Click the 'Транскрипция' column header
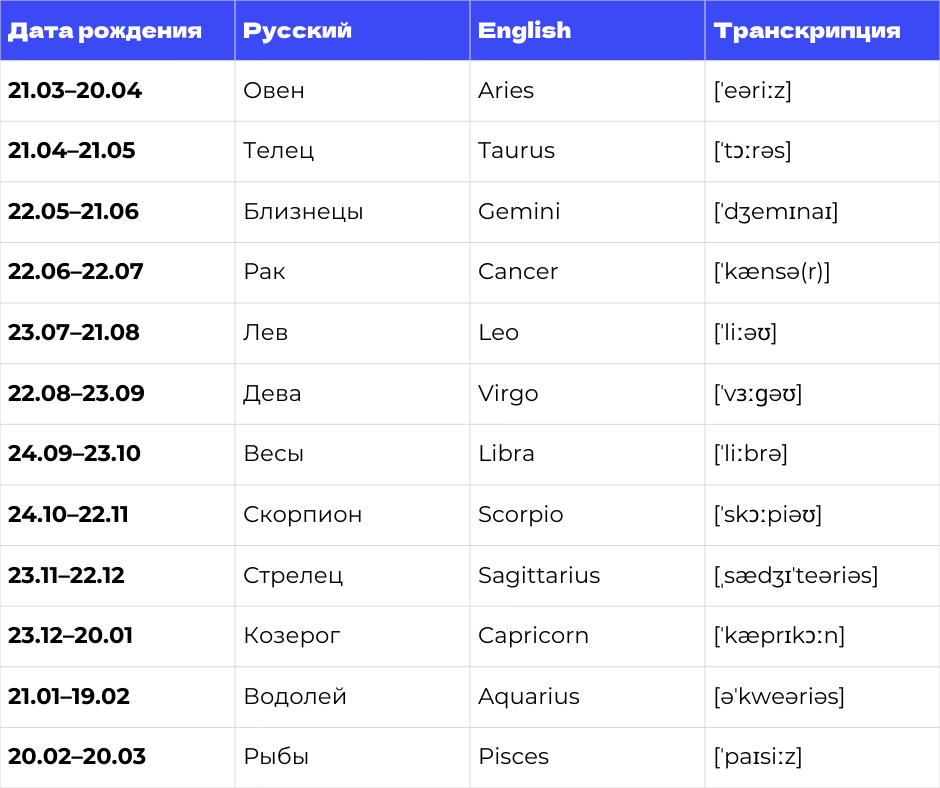Viewport: 940px width, 788px height. click(807, 31)
